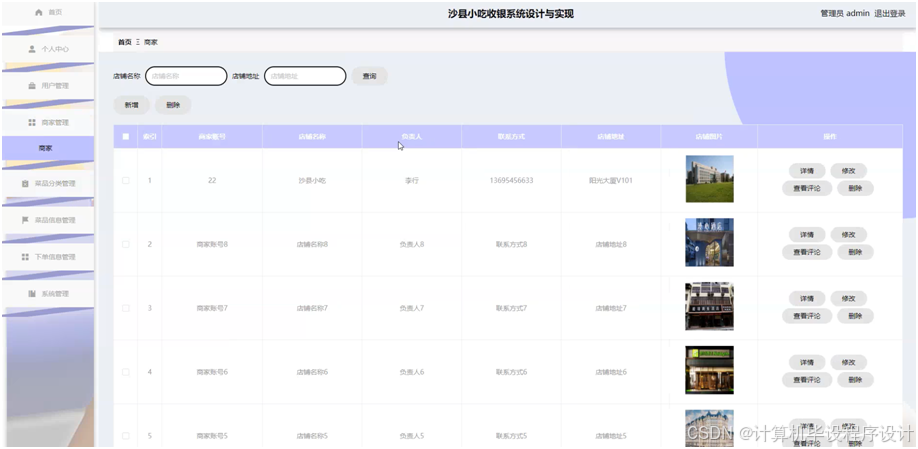Check the checkbox for row 2 (商家账号8)
918x449 pixels.
point(125,244)
